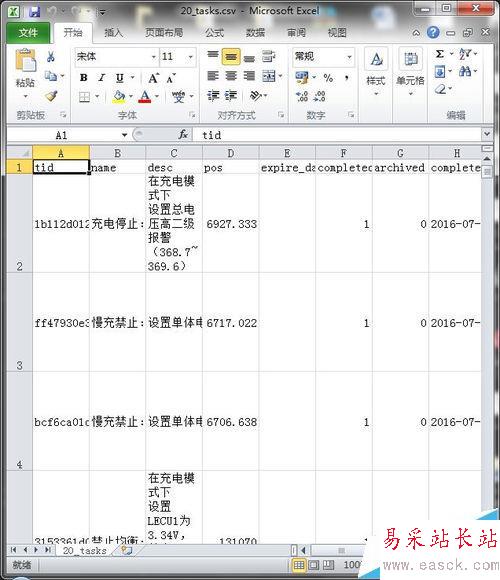Select the Format Painter brush
Image resolution: width=500 pixels, height=580 pixels.
[x=51, y=96]
